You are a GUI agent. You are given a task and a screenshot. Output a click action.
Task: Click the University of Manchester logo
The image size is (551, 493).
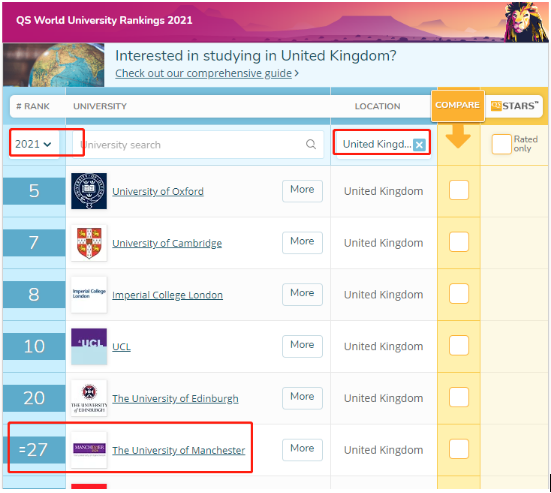click(89, 450)
